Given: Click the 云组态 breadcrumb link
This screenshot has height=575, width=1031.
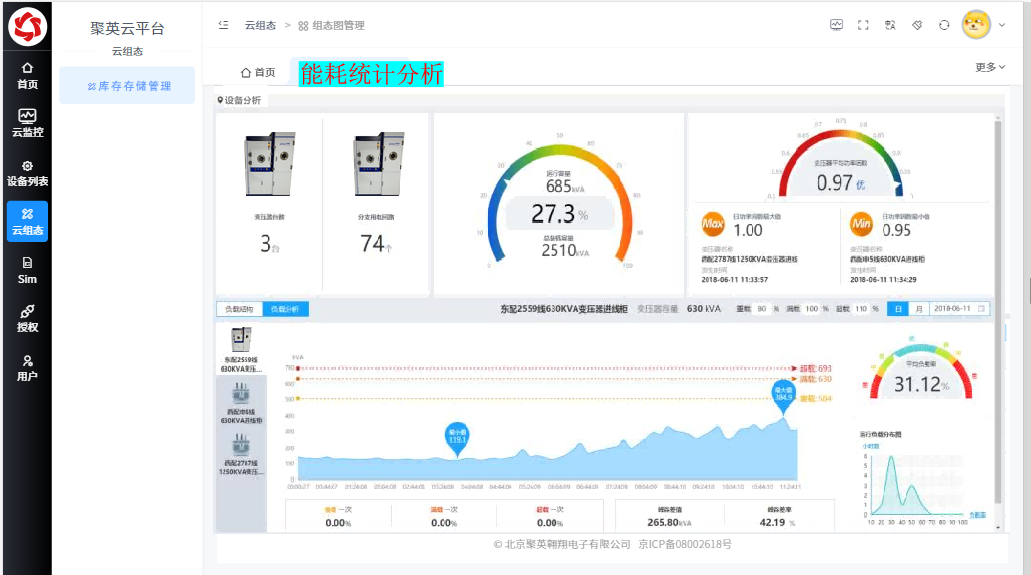Looking at the screenshot, I should pyautogui.click(x=260, y=25).
